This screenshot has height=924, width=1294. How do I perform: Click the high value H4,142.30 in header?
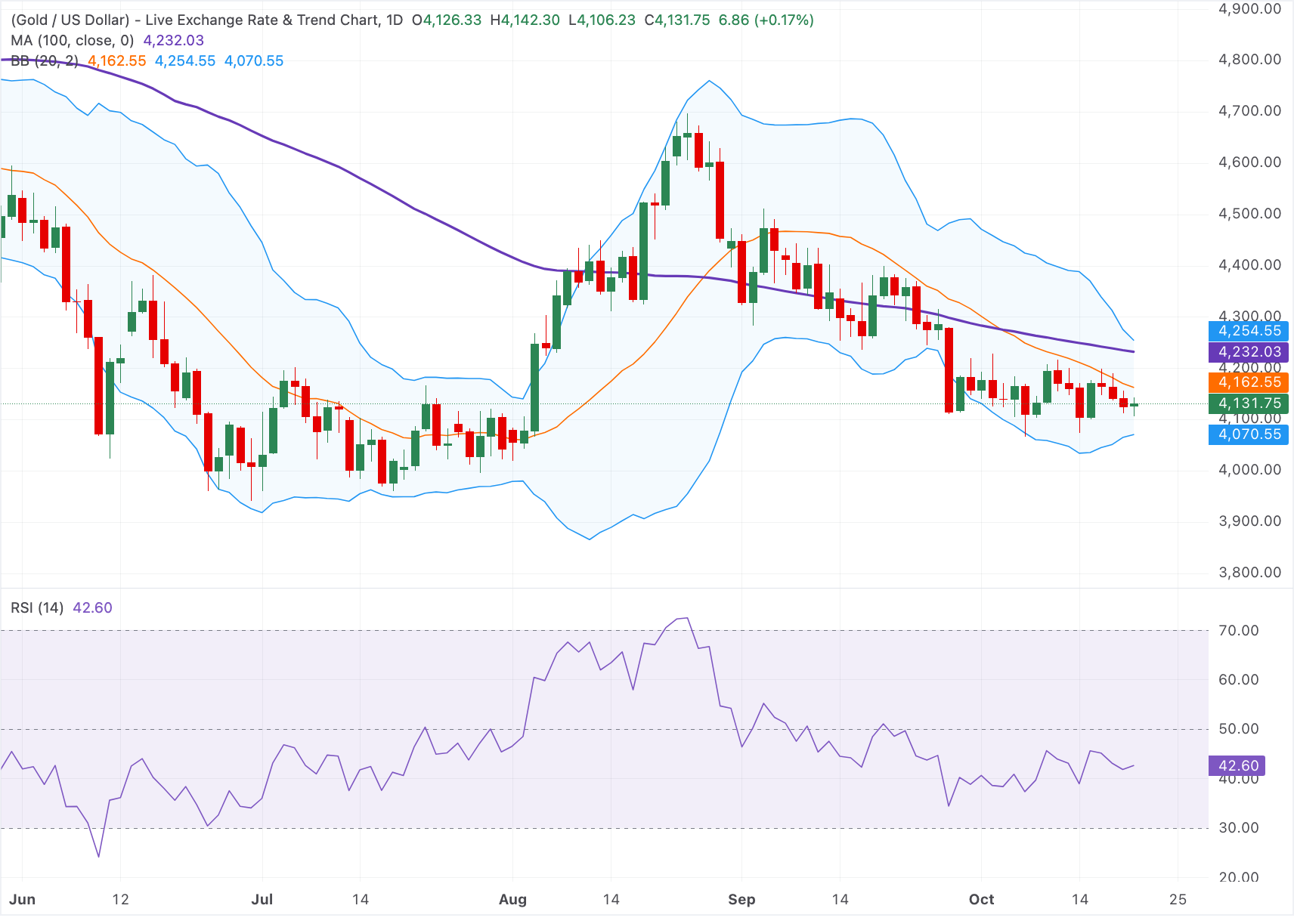point(525,20)
